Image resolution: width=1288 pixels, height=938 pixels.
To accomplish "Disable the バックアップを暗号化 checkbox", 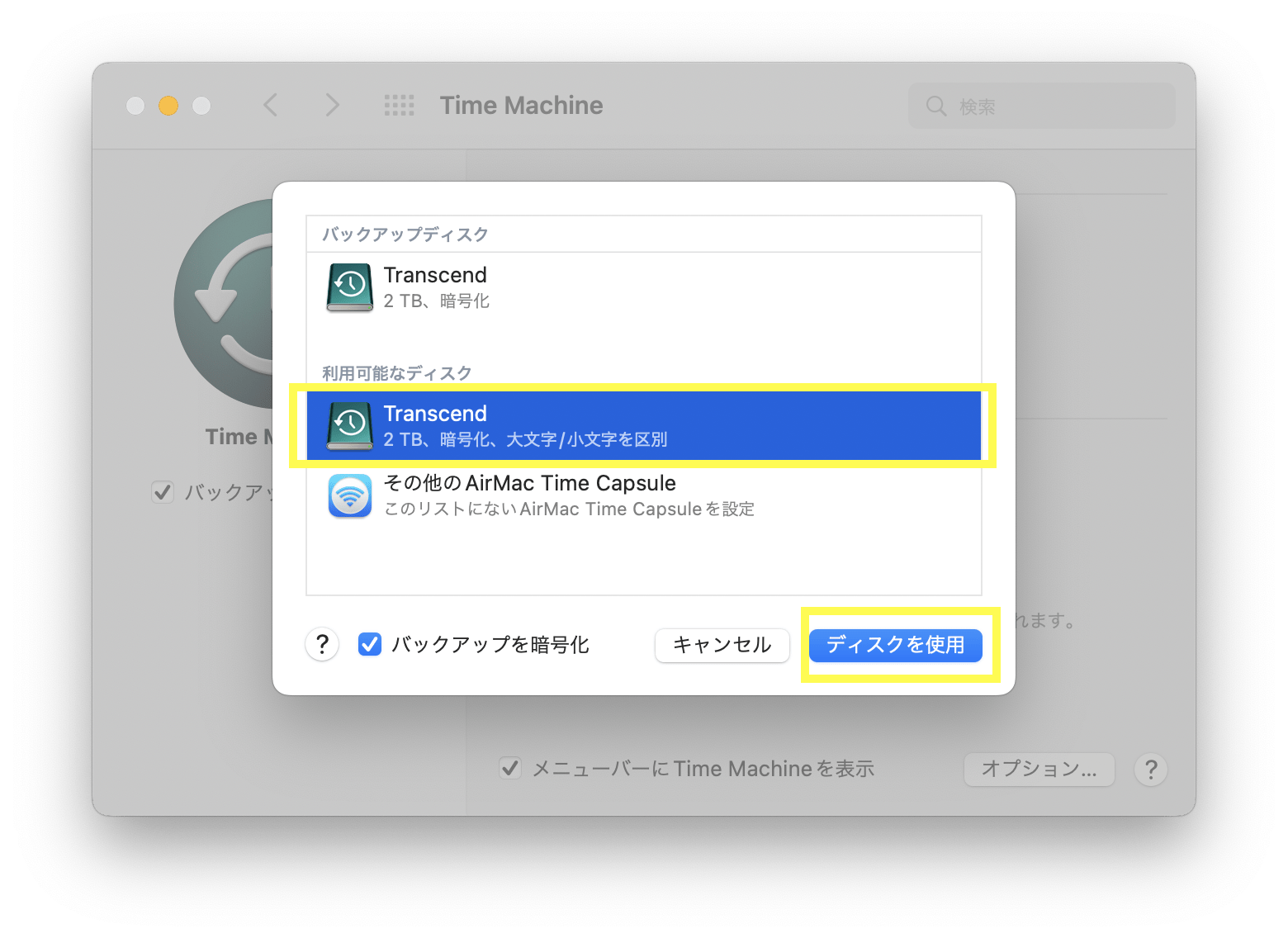I will tap(369, 645).
